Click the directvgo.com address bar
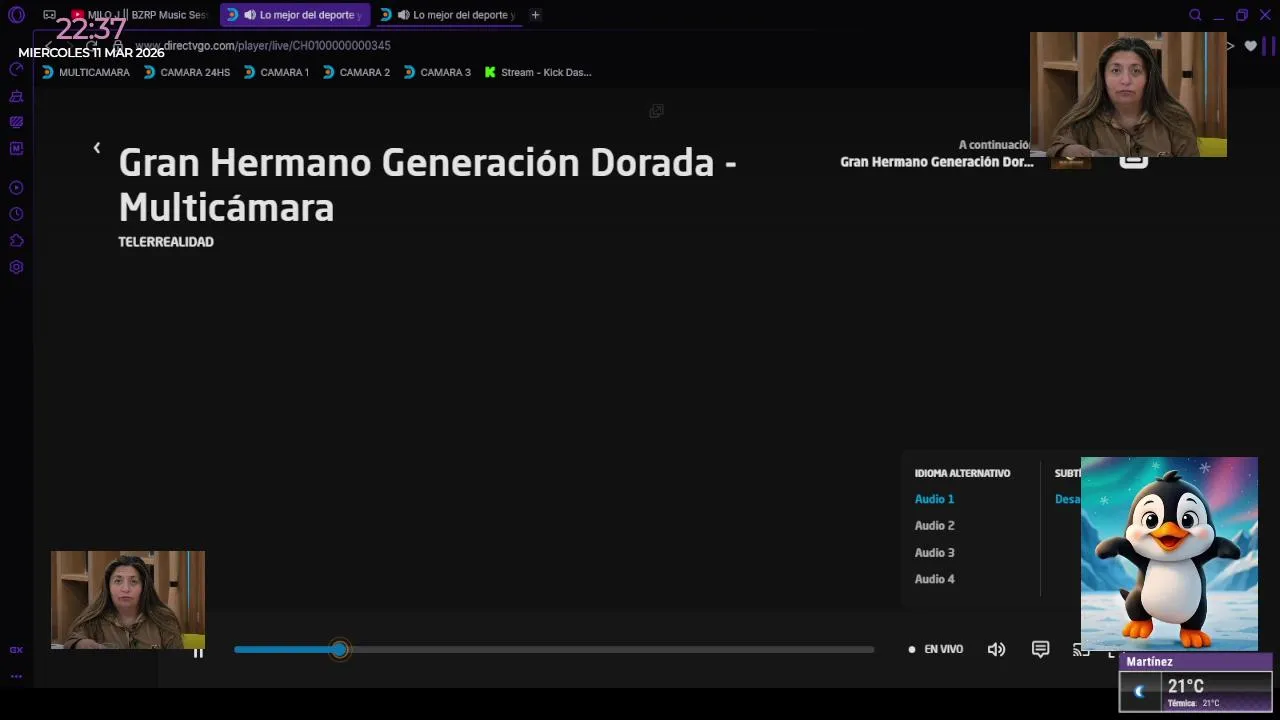1280x720 pixels. click(263, 46)
